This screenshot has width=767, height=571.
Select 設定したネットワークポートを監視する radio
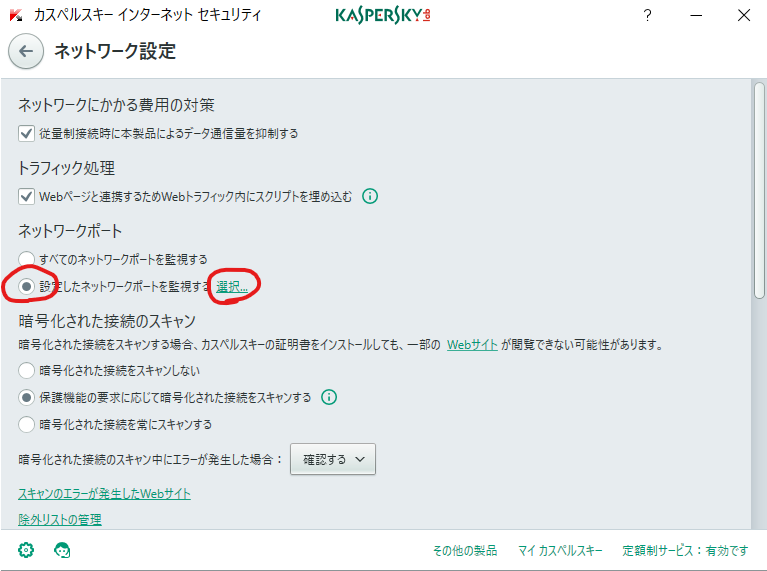[x=26, y=286]
